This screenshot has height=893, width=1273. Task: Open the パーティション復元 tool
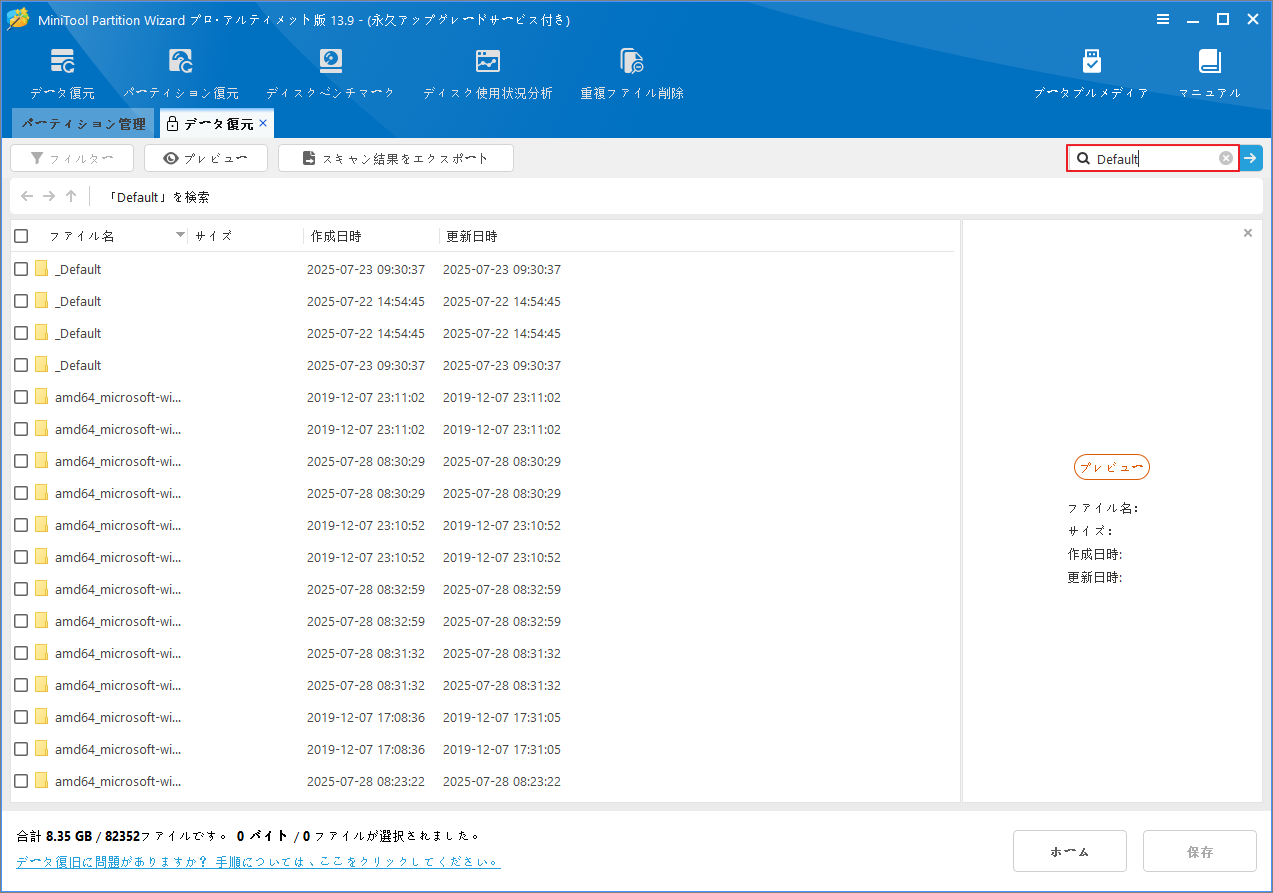181,73
